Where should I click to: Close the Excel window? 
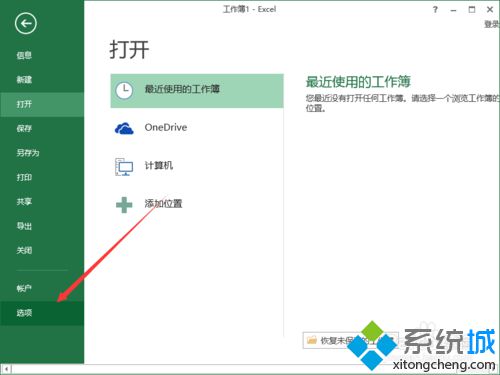(x=490, y=10)
